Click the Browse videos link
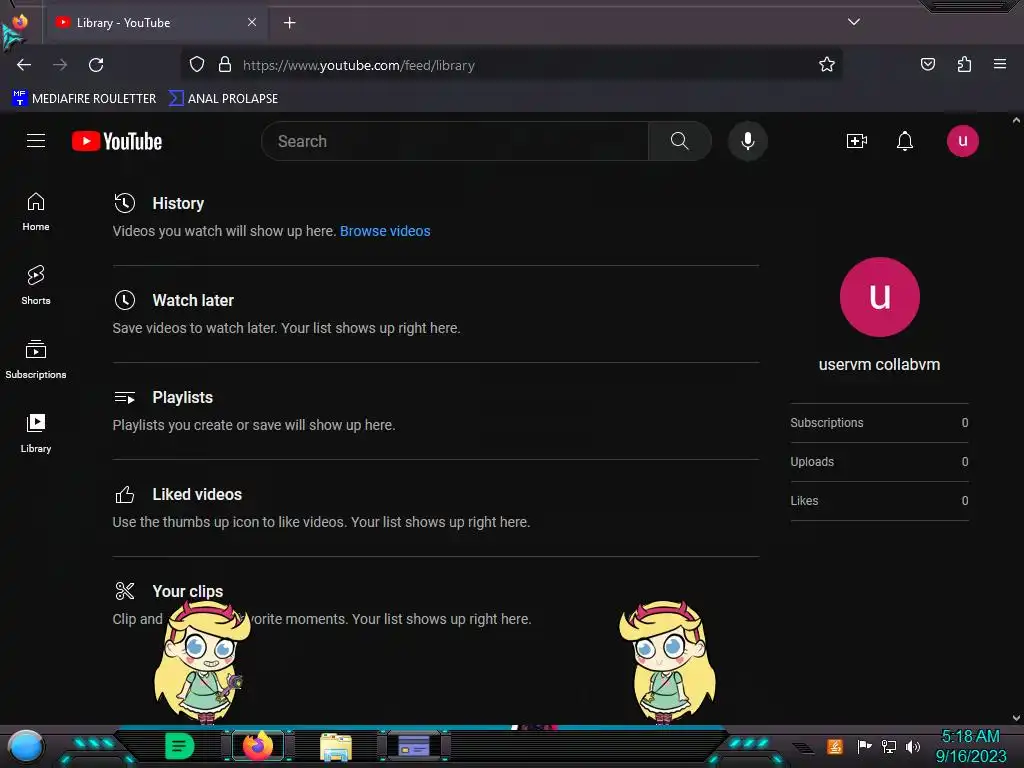This screenshot has width=1024, height=768. point(385,231)
